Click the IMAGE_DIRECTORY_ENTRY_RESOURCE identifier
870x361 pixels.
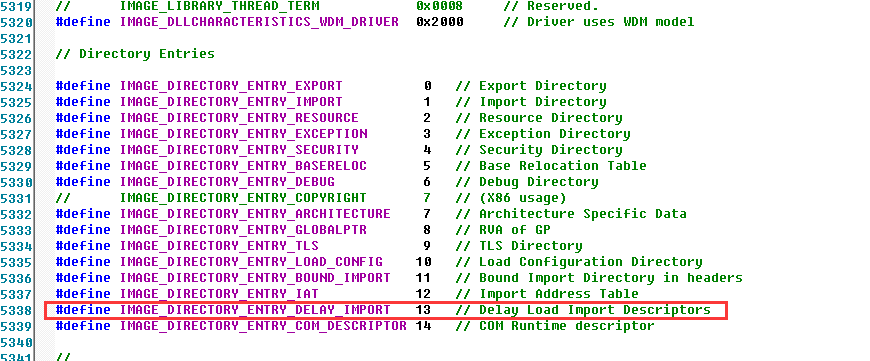coord(239,118)
